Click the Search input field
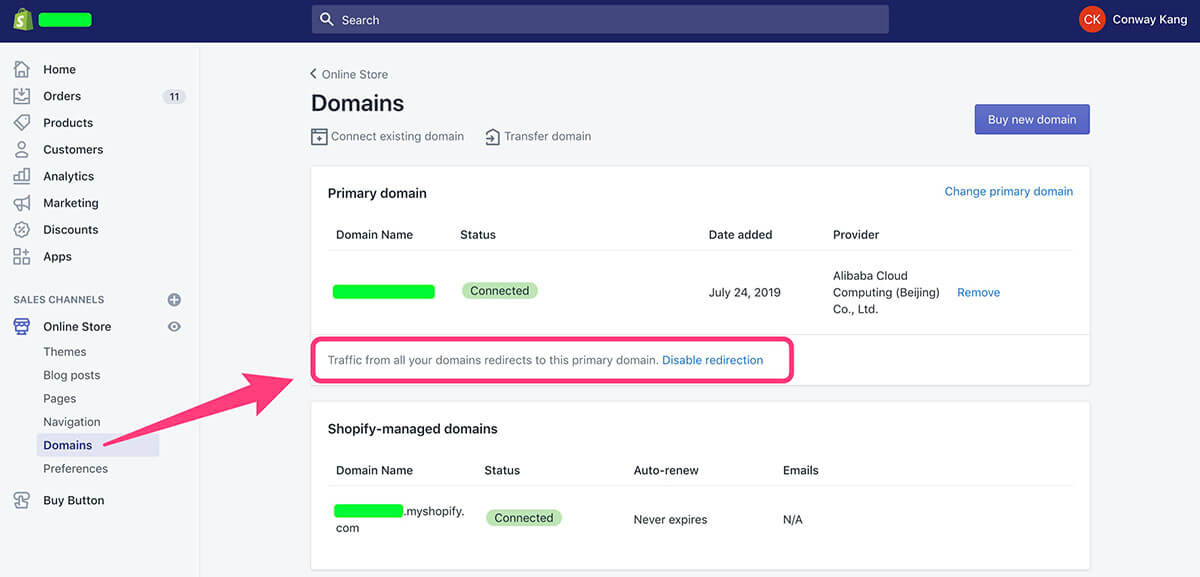Viewport: 1200px width, 577px height. point(600,19)
